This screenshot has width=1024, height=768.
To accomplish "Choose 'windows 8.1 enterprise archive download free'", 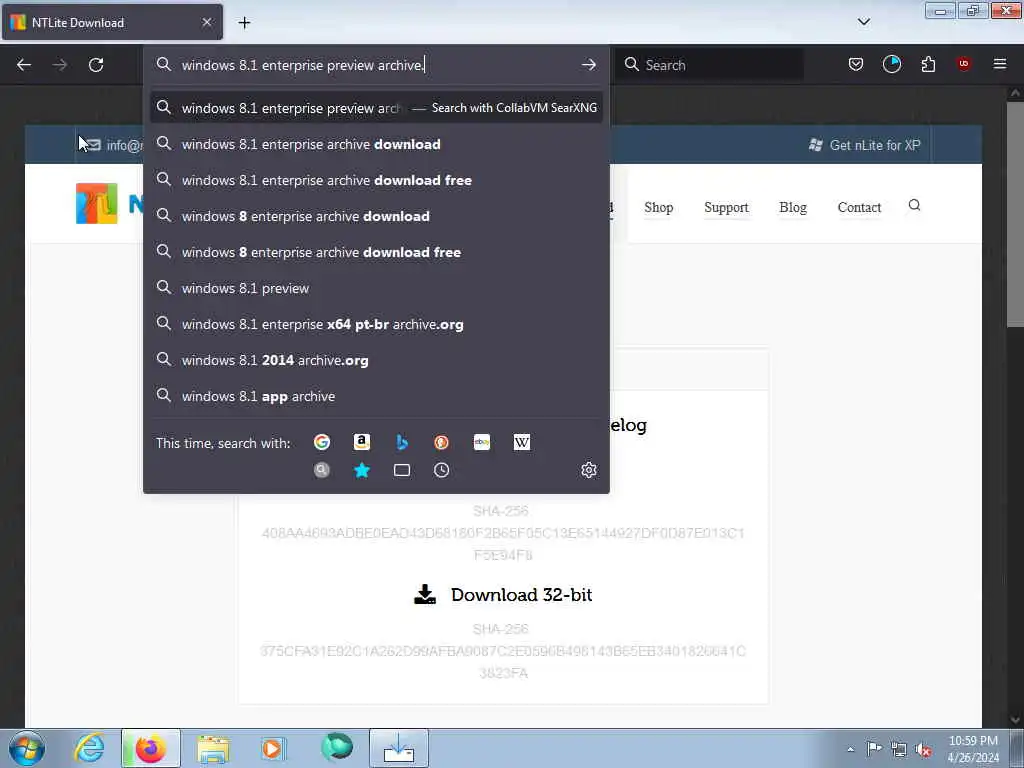I will point(377,180).
